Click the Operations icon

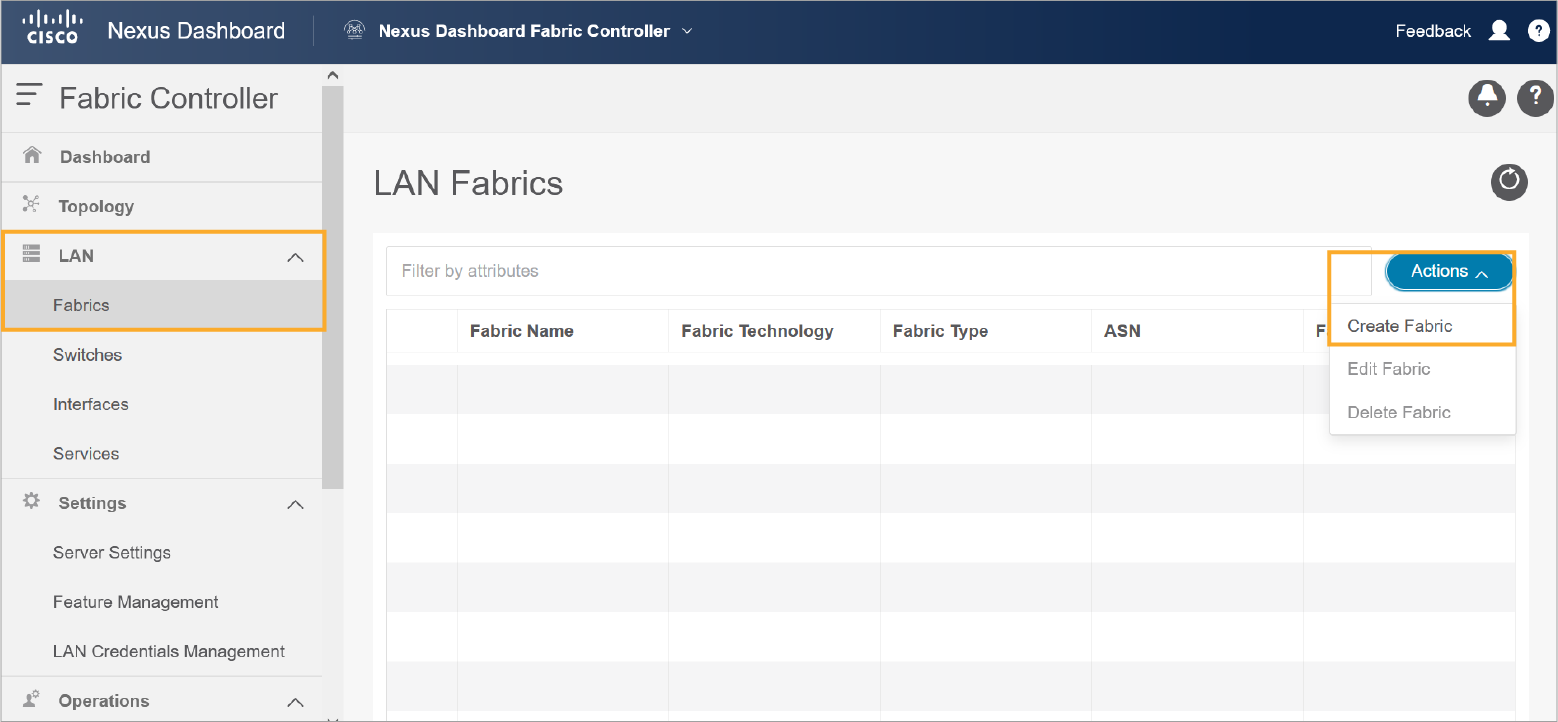tap(32, 699)
